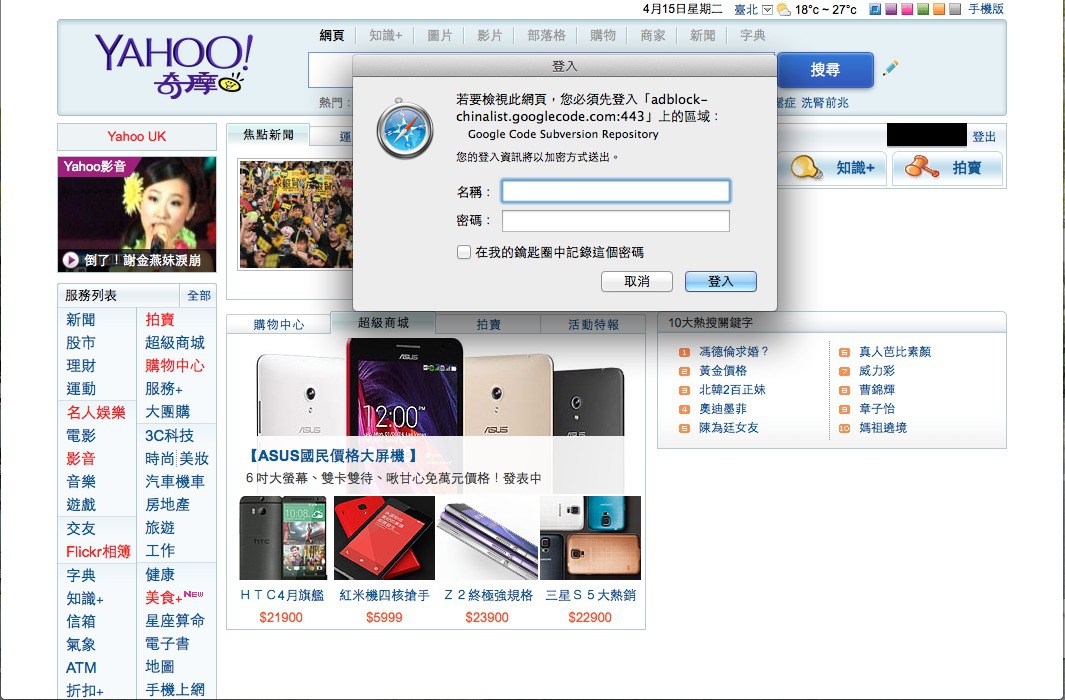Viewport: 1065px width, 700px height.
Task: Switch to the 圖片 search tab
Action: [439, 35]
